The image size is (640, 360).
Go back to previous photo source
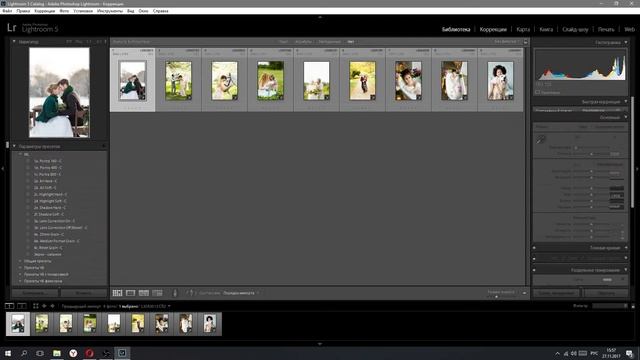point(44,306)
